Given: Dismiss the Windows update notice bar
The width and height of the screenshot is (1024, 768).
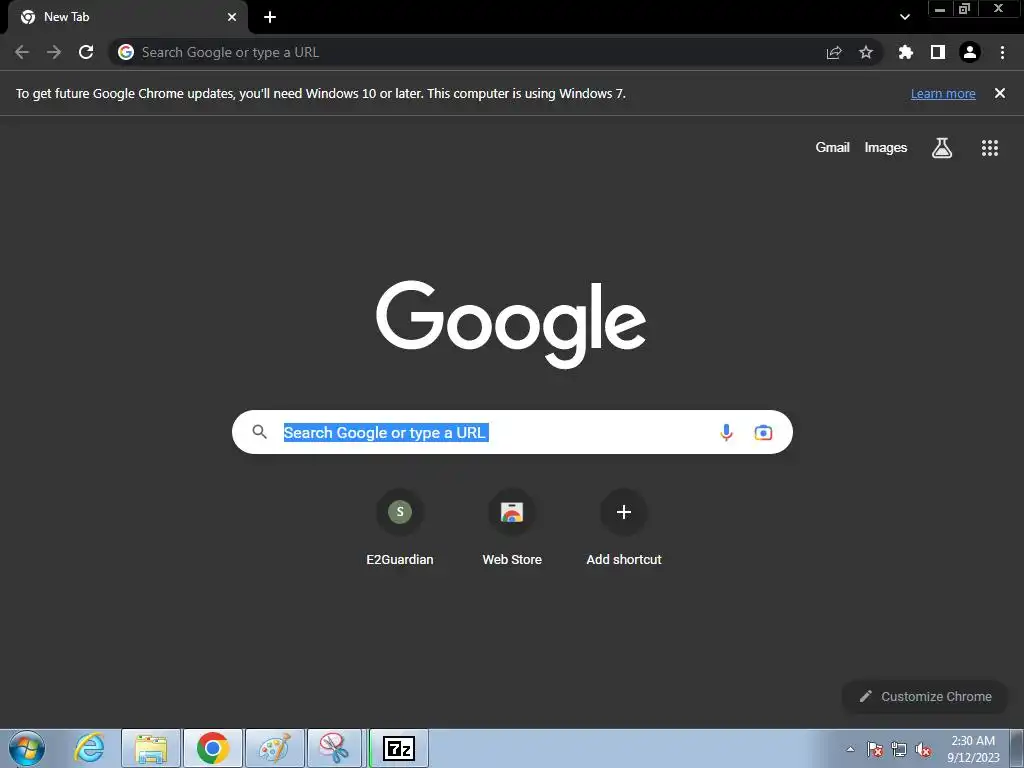Looking at the screenshot, I should coord(1000,93).
